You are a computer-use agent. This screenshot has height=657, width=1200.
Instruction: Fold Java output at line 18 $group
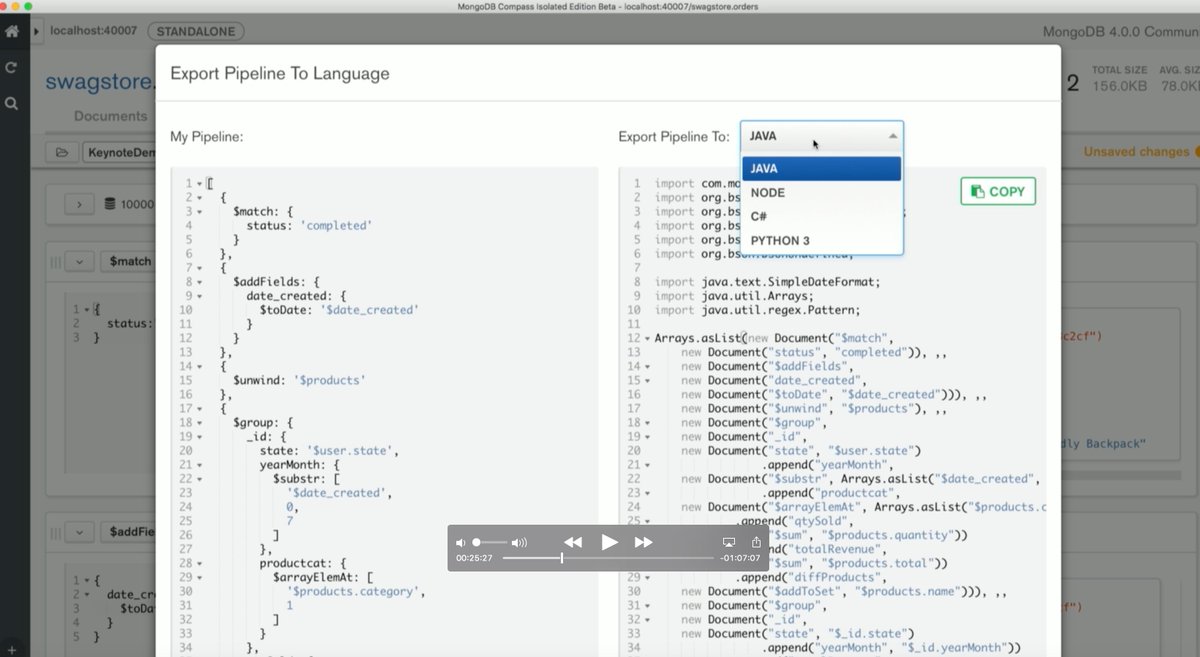coord(647,423)
